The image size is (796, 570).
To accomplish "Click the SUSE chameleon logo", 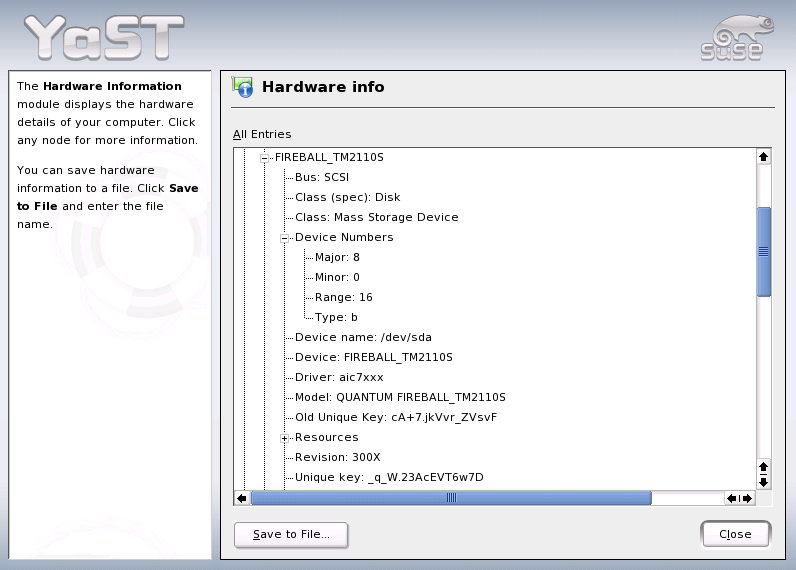I will (737, 38).
